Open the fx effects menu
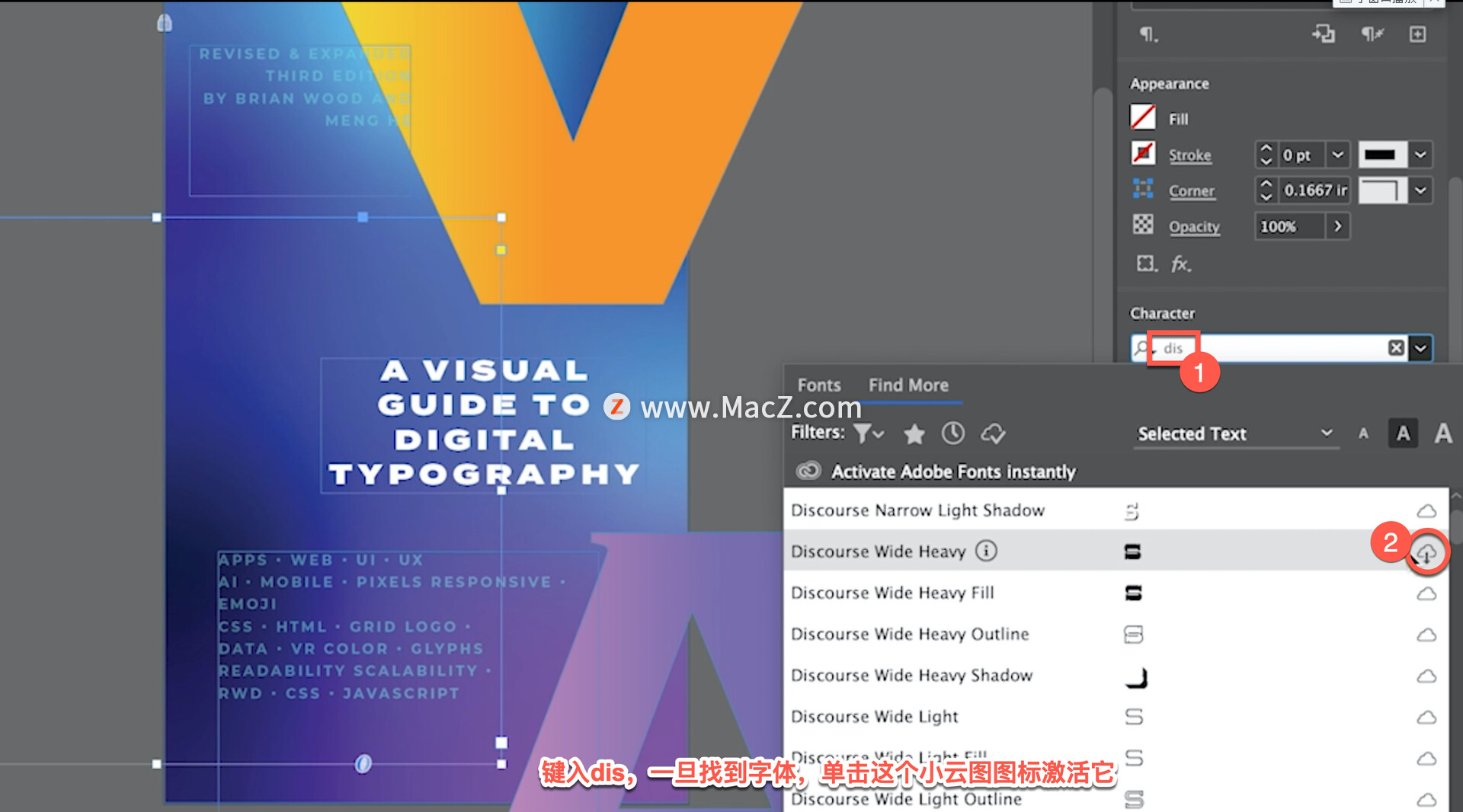This screenshot has height=812, width=1463. (1180, 264)
